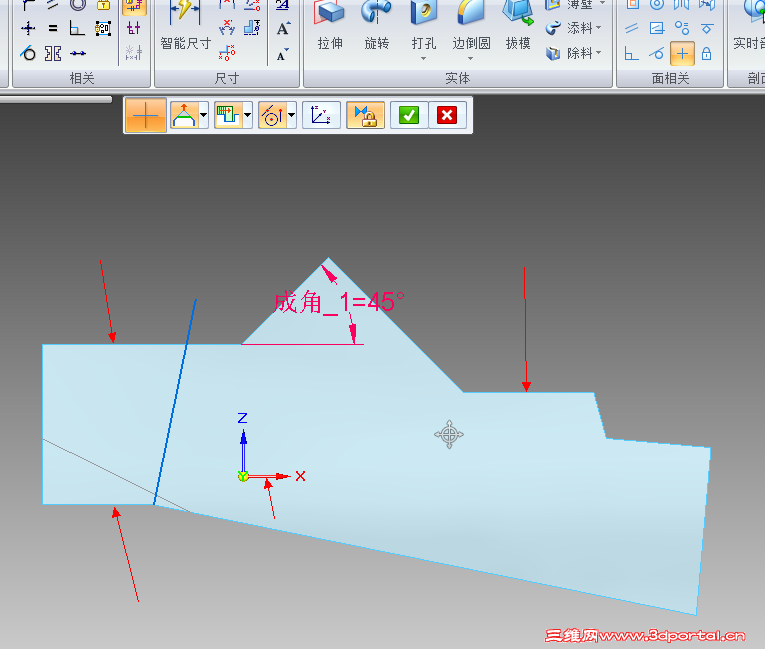This screenshot has height=649, width=765.
Task: Click the 相关 group label
Action: pyautogui.click(x=81, y=78)
